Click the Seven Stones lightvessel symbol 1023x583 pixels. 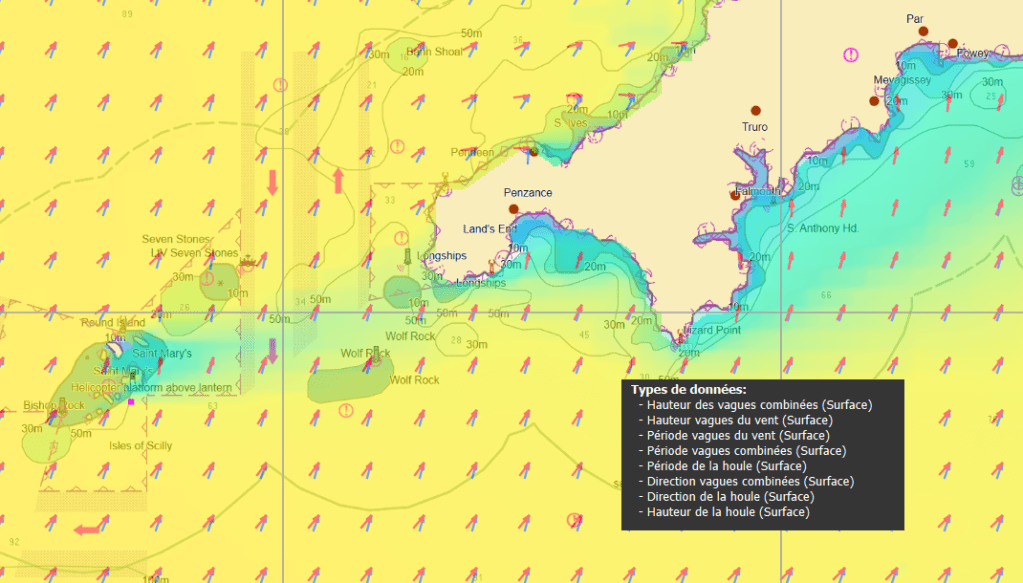pyautogui.click(x=247, y=261)
